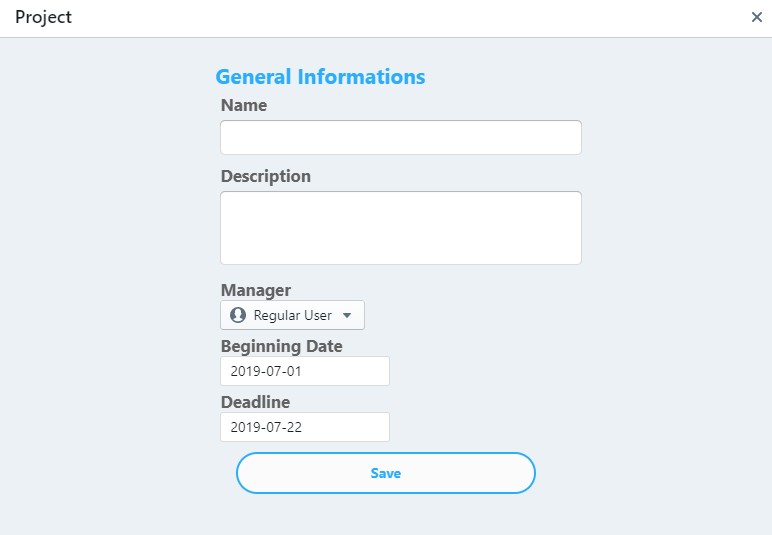The width and height of the screenshot is (772, 535).
Task: Click the Beginning Date label
Action: (x=282, y=346)
